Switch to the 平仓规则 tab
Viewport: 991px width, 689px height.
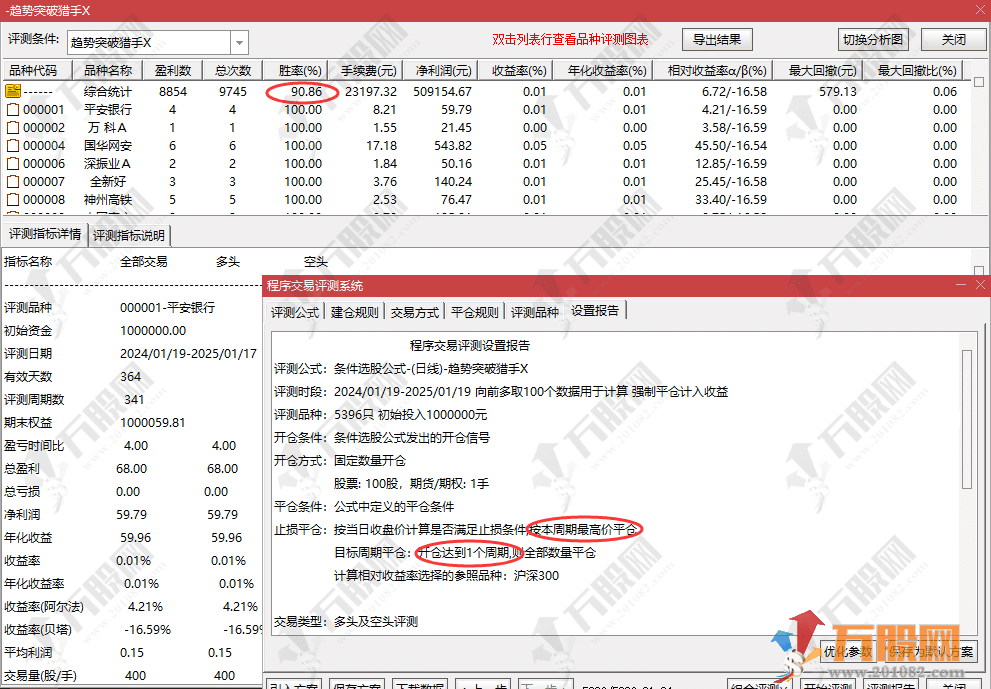pyautogui.click(x=474, y=312)
